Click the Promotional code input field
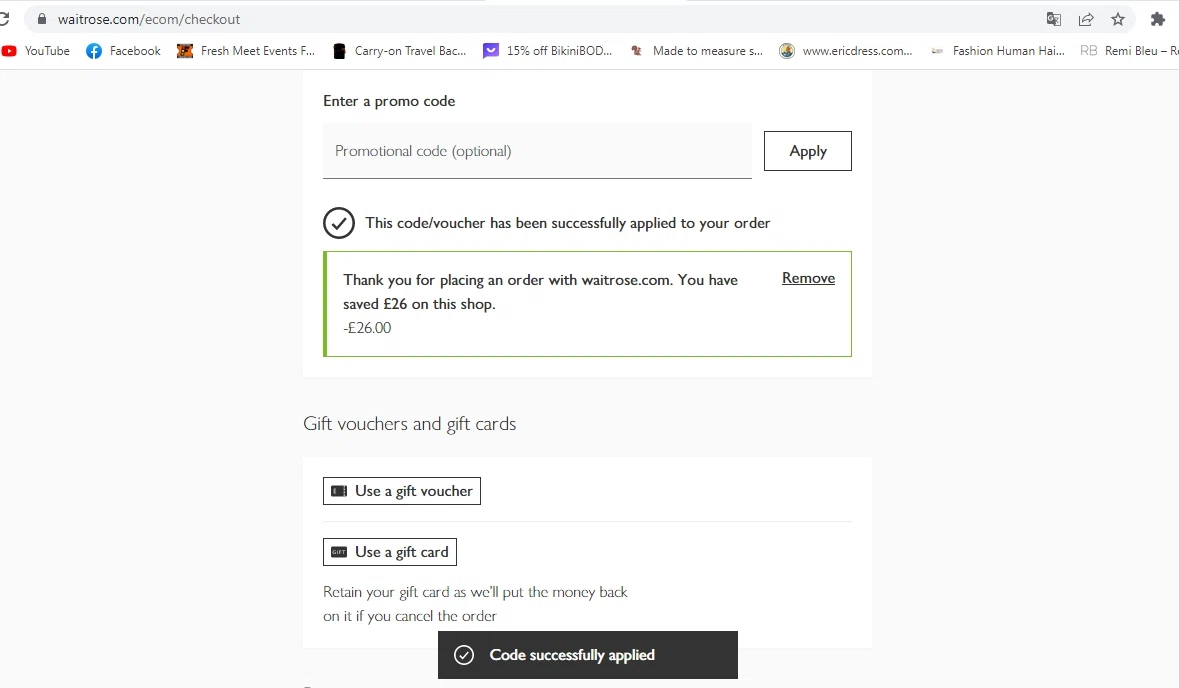1179x688 pixels. [x=537, y=151]
